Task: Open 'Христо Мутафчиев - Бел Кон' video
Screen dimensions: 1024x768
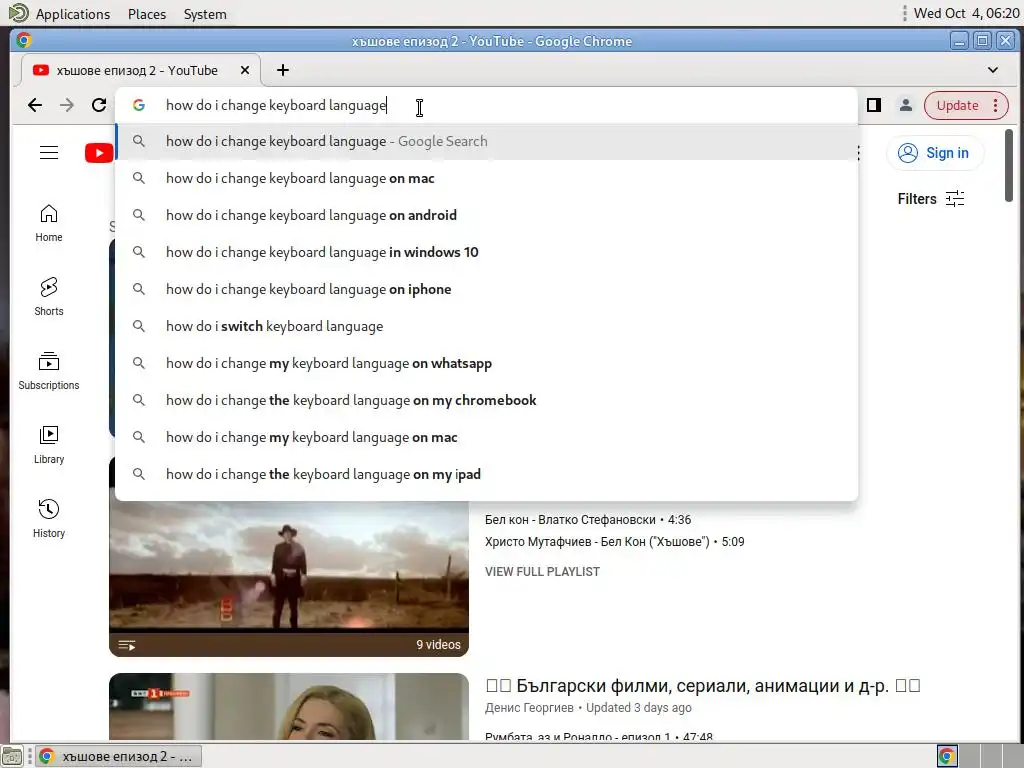Action: 615,541
